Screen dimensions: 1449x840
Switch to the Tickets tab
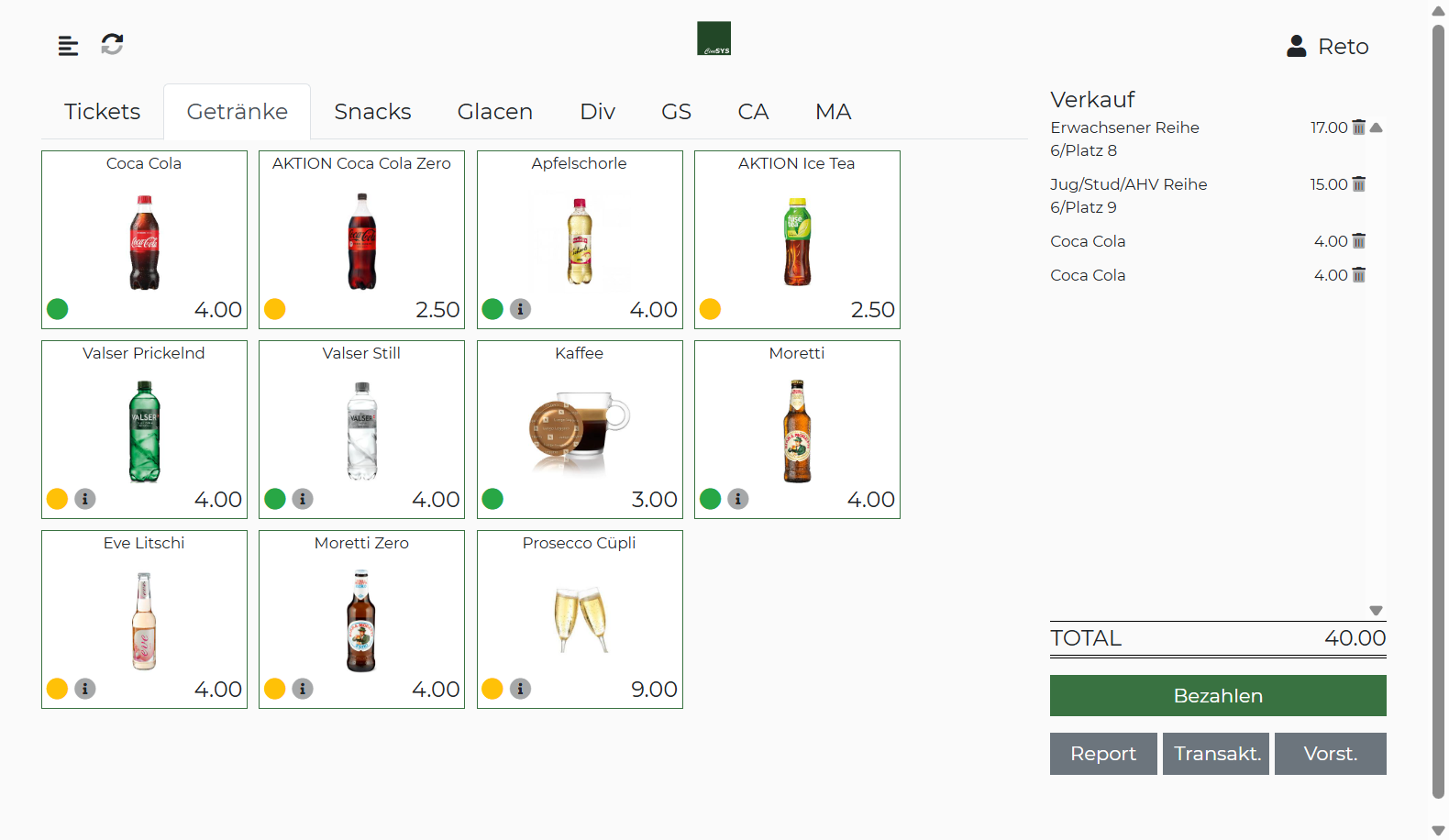tap(103, 112)
